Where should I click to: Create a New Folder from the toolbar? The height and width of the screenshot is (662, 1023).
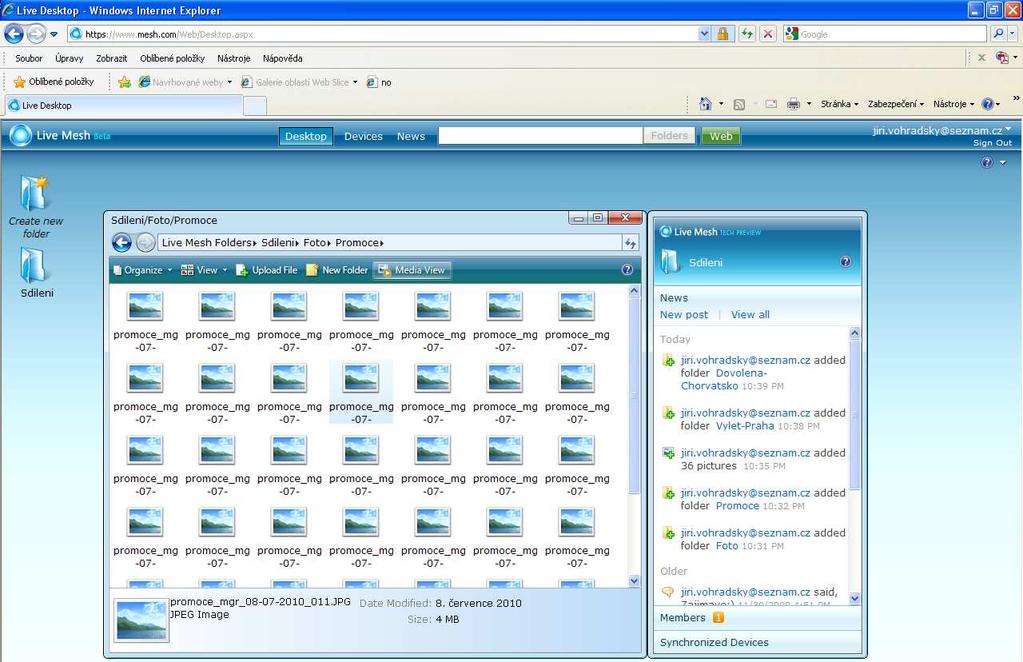(337, 270)
